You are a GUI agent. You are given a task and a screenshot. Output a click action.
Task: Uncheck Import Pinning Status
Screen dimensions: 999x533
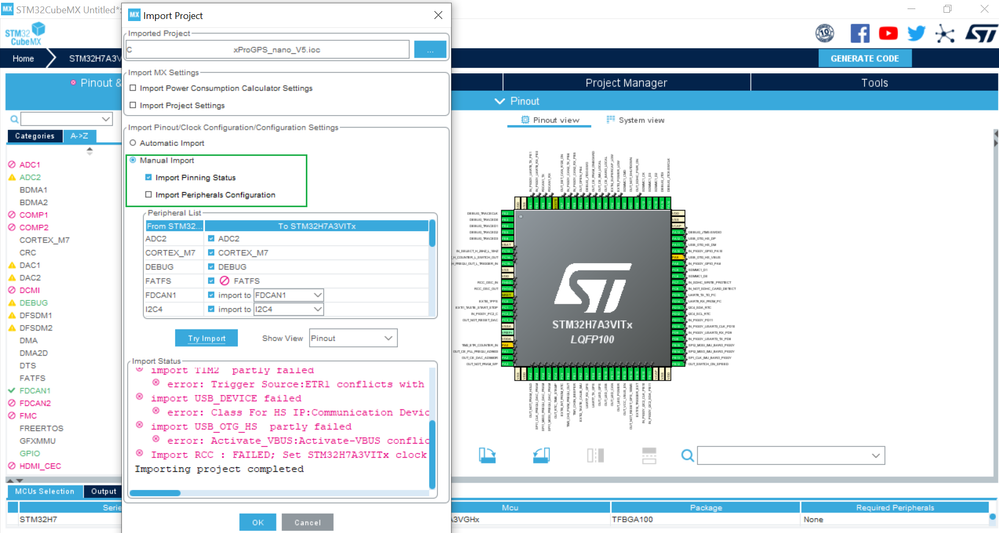coord(148,177)
